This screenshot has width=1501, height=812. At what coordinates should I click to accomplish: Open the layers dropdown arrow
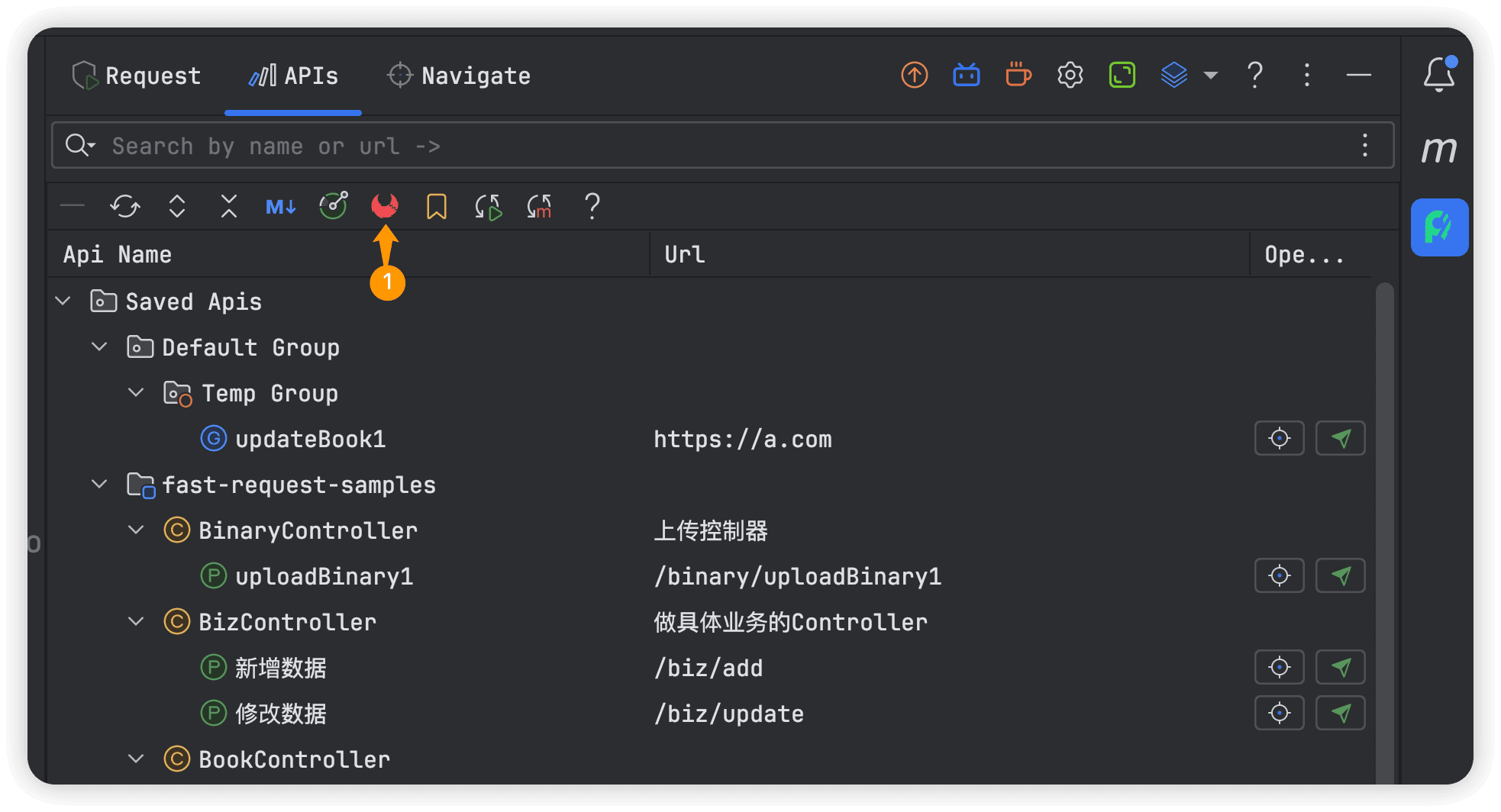pos(1211,75)
